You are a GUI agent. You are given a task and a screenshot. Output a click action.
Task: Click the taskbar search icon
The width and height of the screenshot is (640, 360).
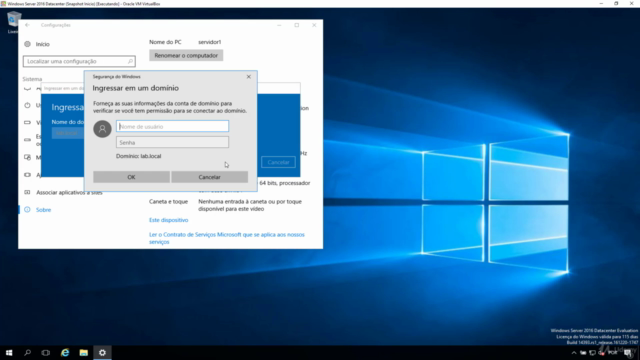27,353
